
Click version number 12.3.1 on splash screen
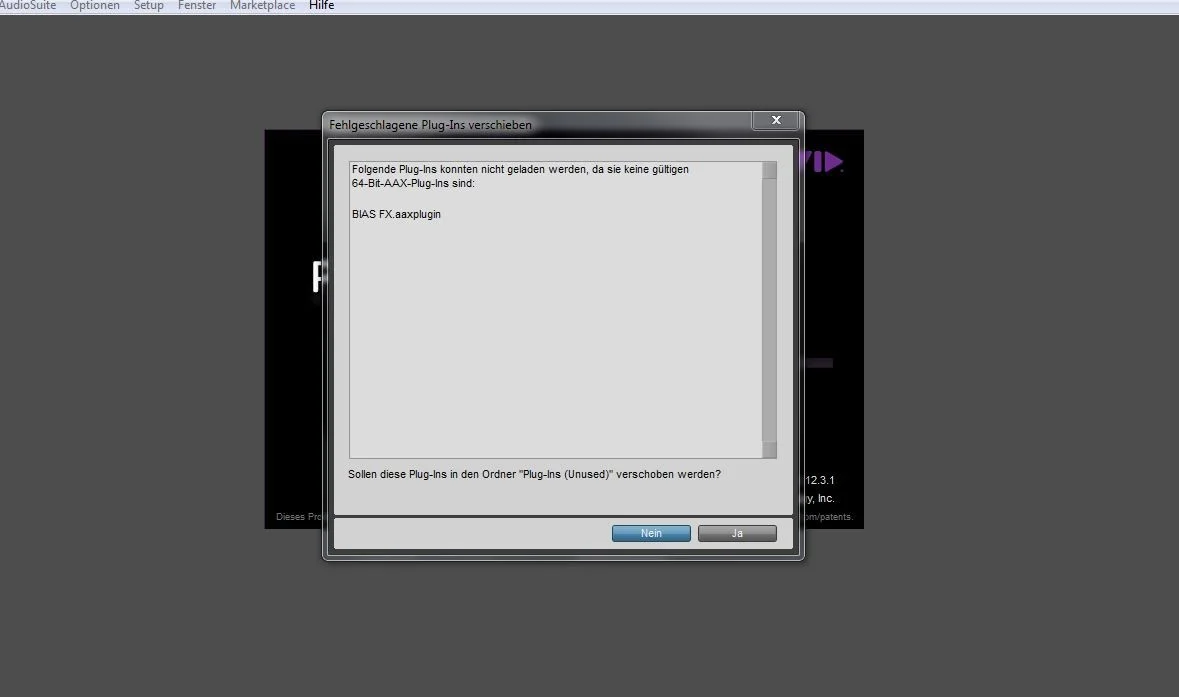820,480
